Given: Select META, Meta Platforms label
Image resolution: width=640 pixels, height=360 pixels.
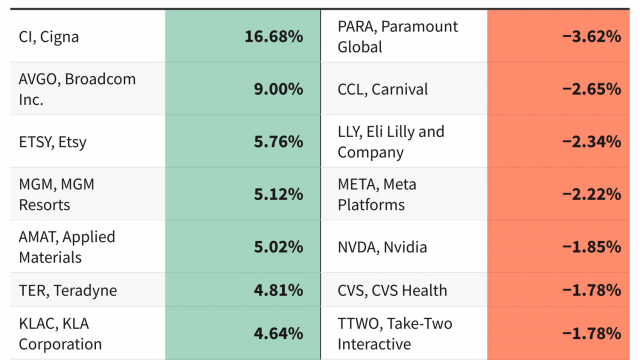Looking at the screenshot, I should click(x=377, y=194).
